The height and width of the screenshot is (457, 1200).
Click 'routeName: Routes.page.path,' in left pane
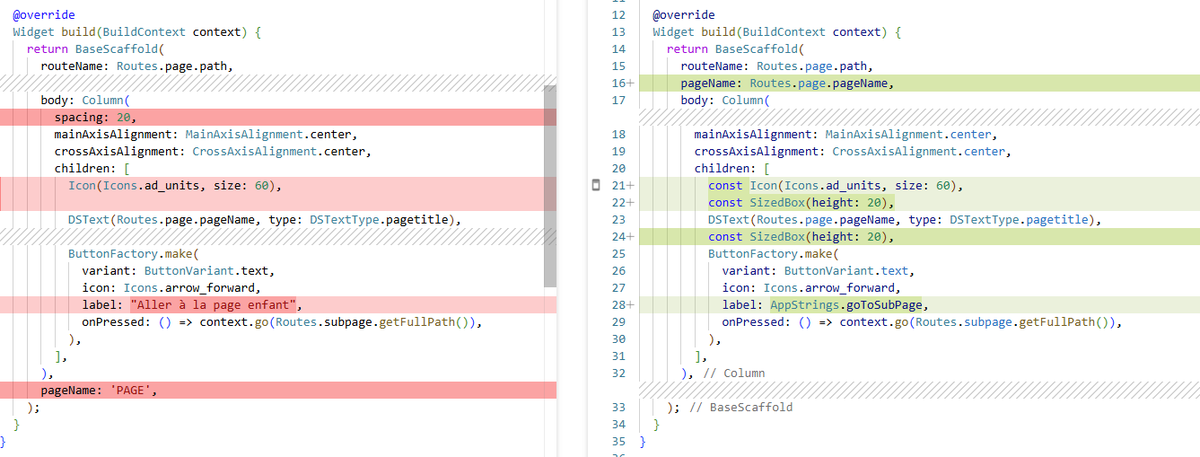[x=136, y=66]
